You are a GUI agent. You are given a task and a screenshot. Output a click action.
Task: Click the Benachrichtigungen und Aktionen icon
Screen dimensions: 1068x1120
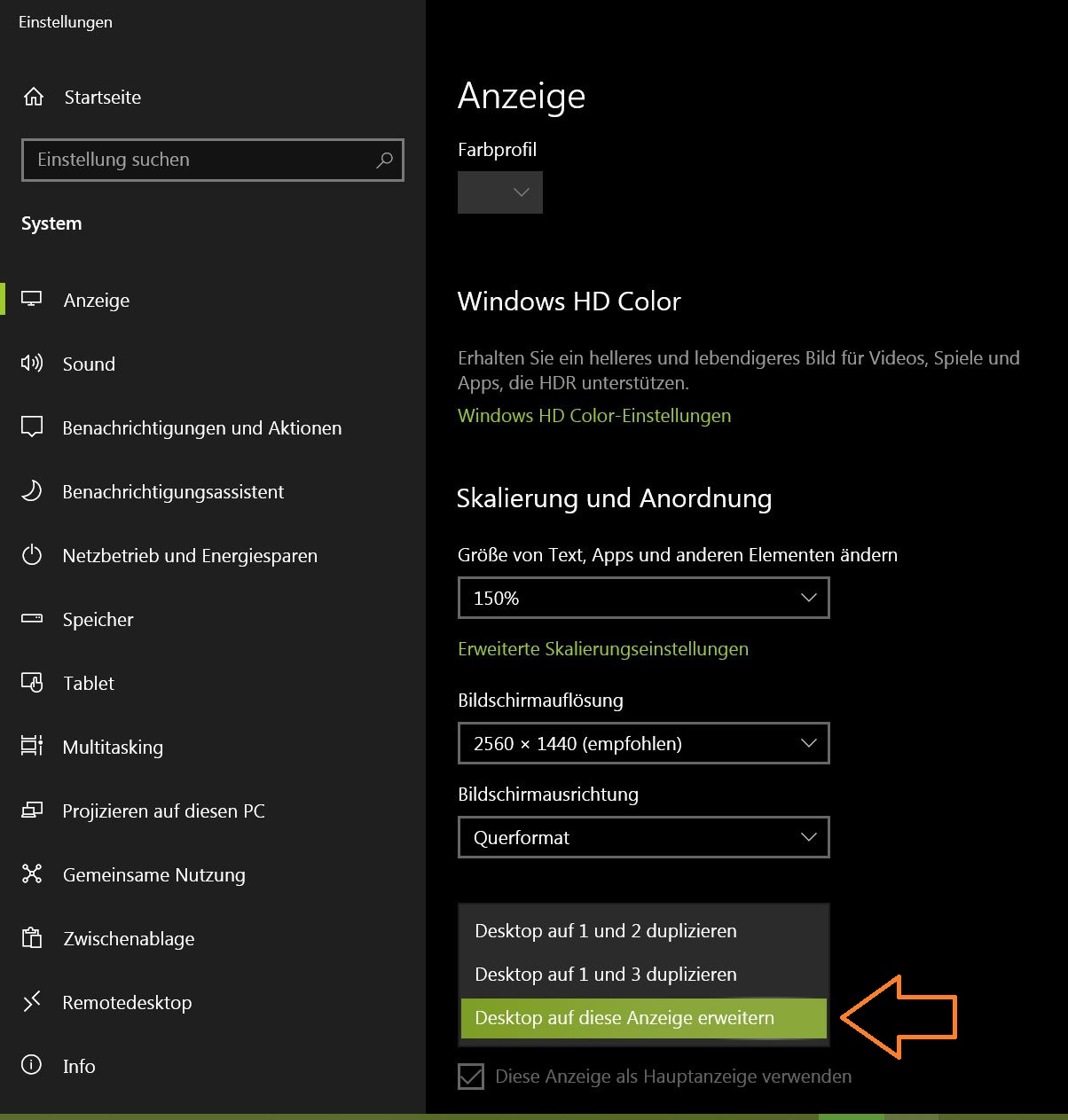point(32,427)
